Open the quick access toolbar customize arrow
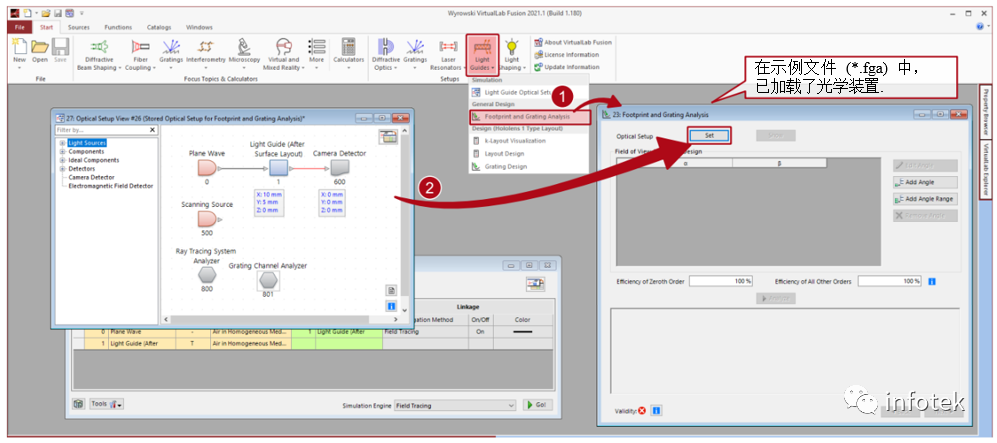Viewport: 997px width, 443px height. tap(81, 13)
